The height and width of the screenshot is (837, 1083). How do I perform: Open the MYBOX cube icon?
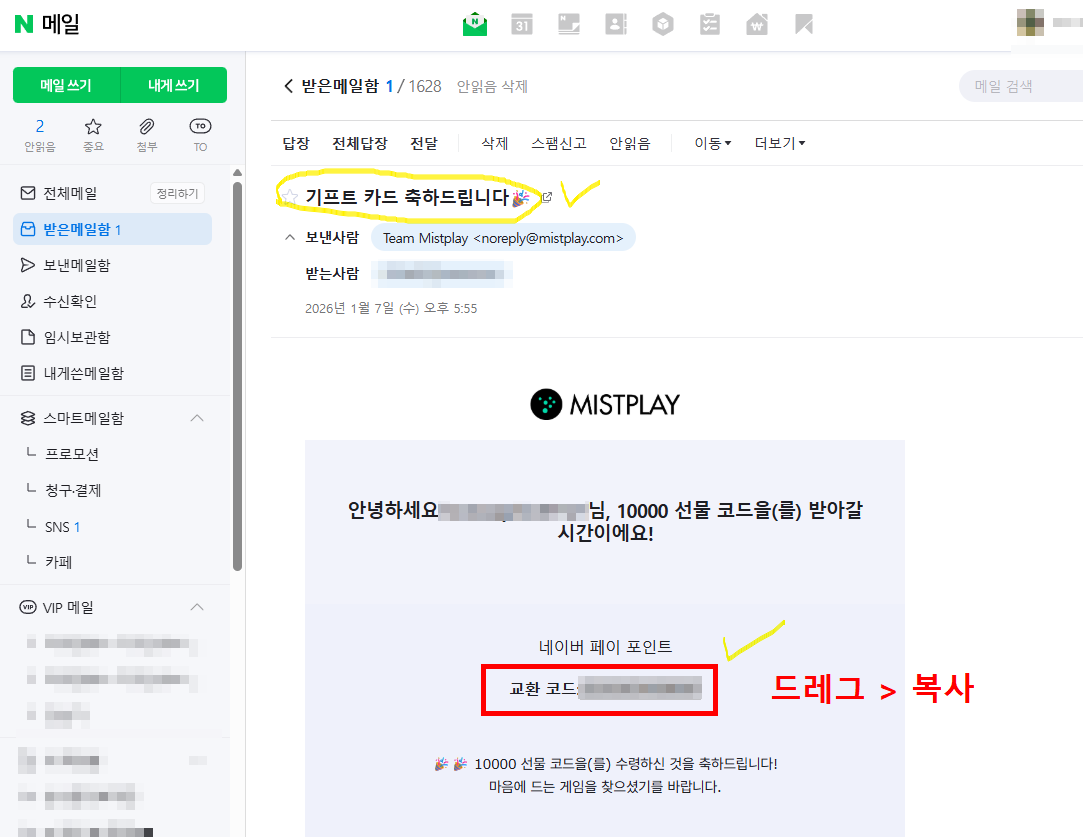point(663,24)
